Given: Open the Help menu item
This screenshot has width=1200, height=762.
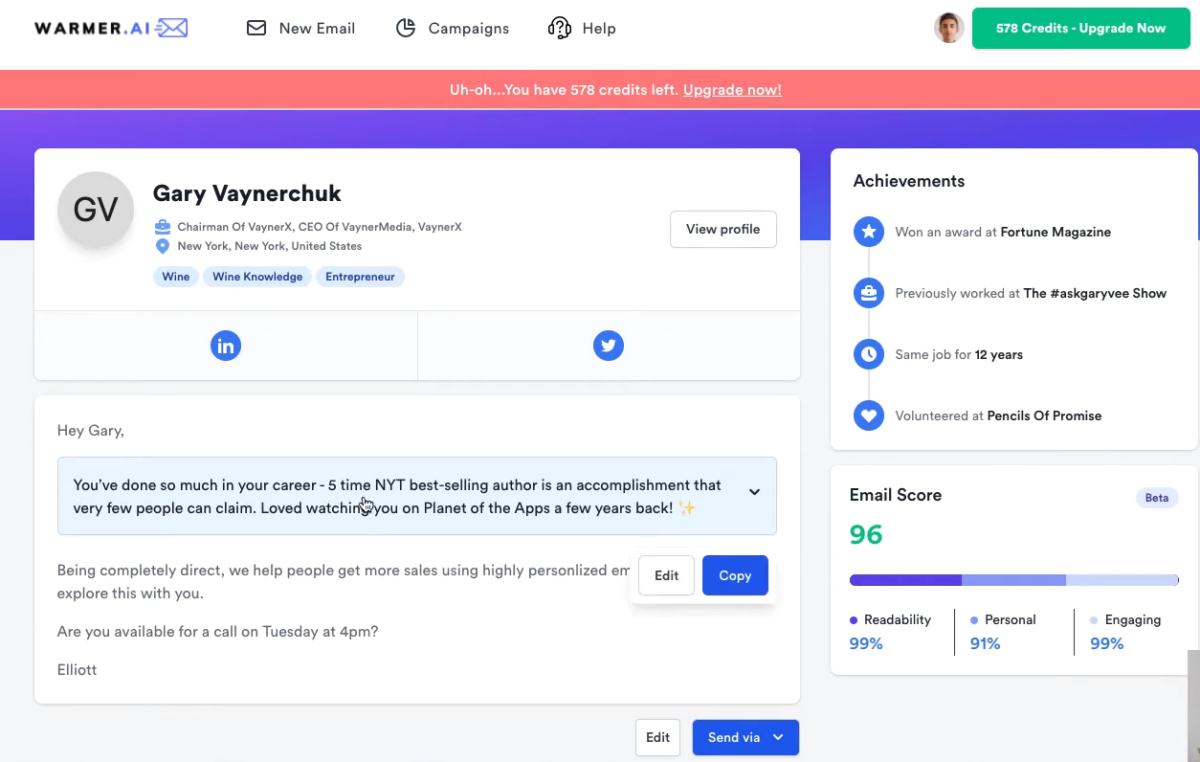Looking at the screenshot, I should point(582,28).
